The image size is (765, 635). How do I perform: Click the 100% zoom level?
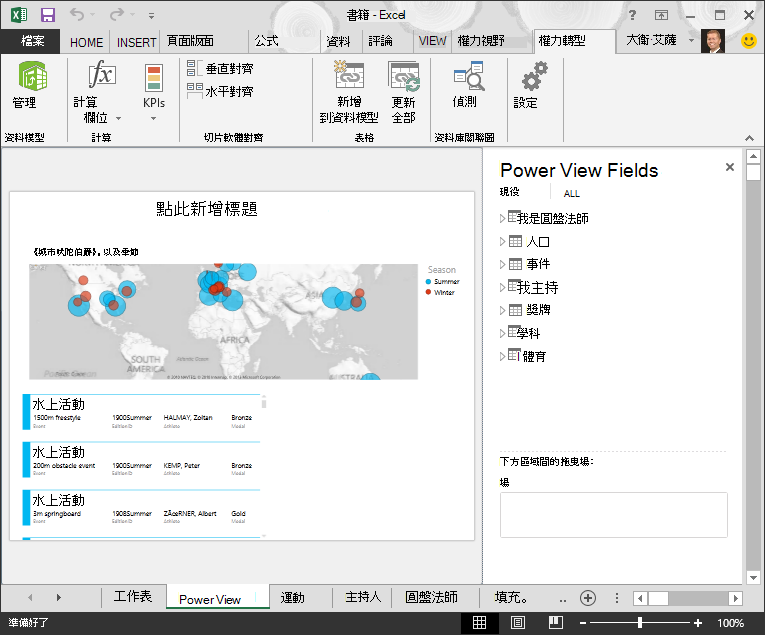click(x=730, y=623)
